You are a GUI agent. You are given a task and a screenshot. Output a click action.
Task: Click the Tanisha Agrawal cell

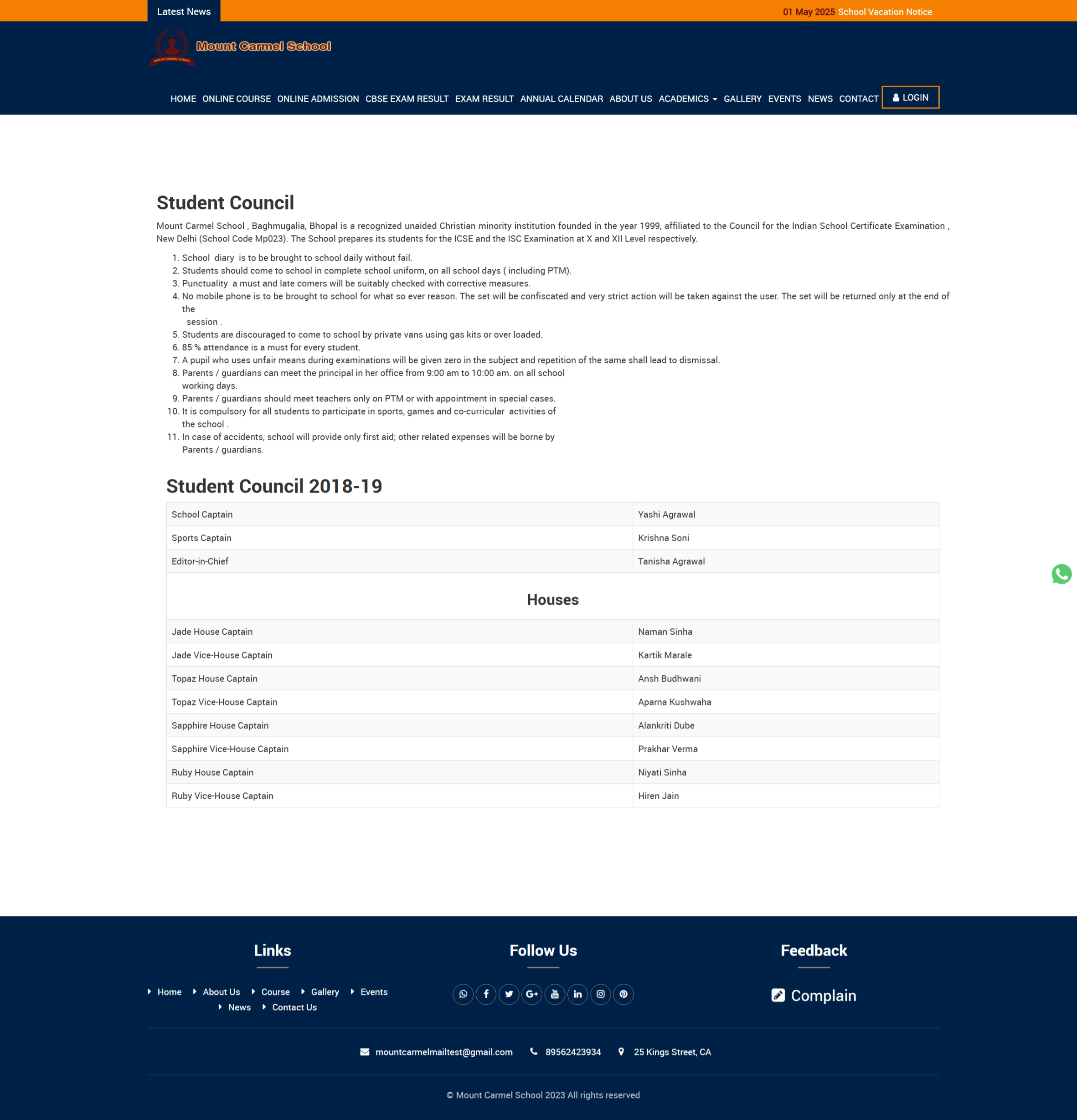(x=786, y=561)
